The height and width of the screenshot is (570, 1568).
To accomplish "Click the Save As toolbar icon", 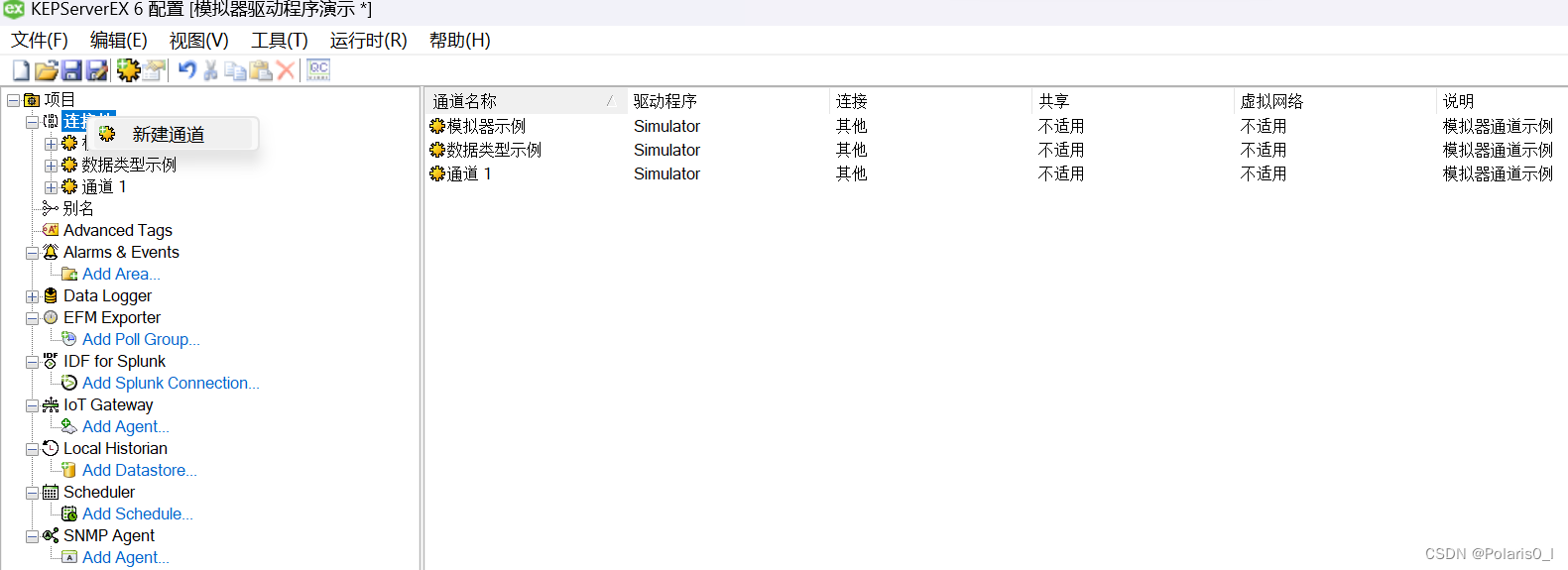I will (x=97, y=70).
